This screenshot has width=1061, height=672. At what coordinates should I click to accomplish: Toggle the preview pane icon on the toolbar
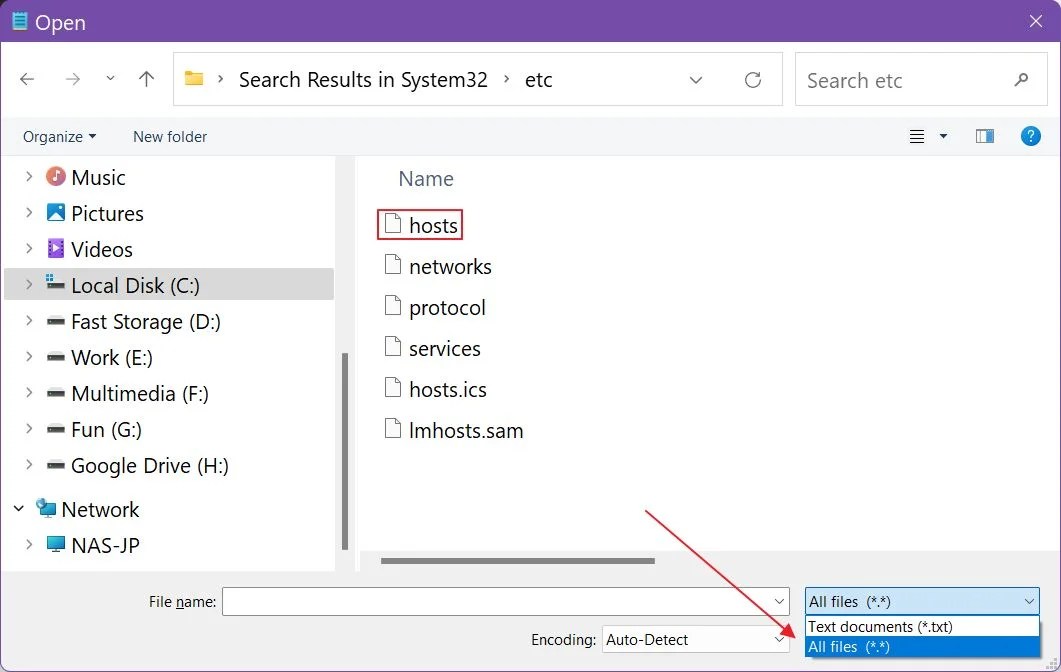point(985,136)
